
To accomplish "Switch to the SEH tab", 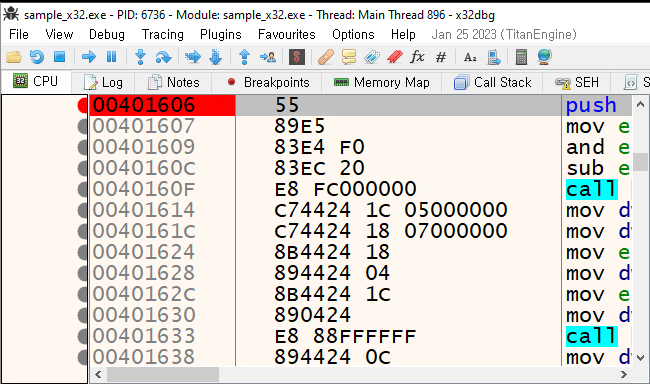I will pos(577,83).
